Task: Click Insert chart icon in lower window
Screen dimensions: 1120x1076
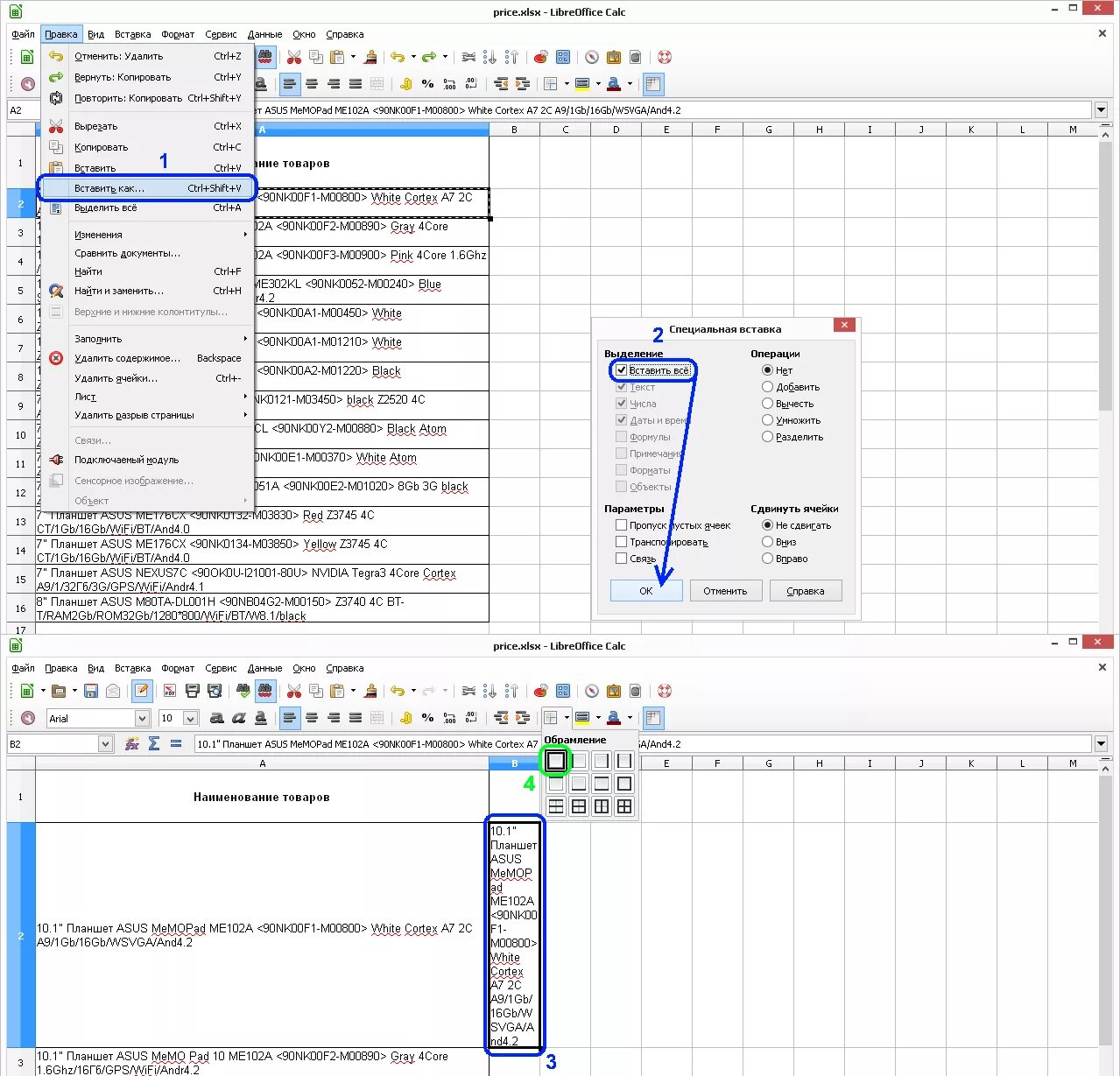Action: [x=541, y=691]
